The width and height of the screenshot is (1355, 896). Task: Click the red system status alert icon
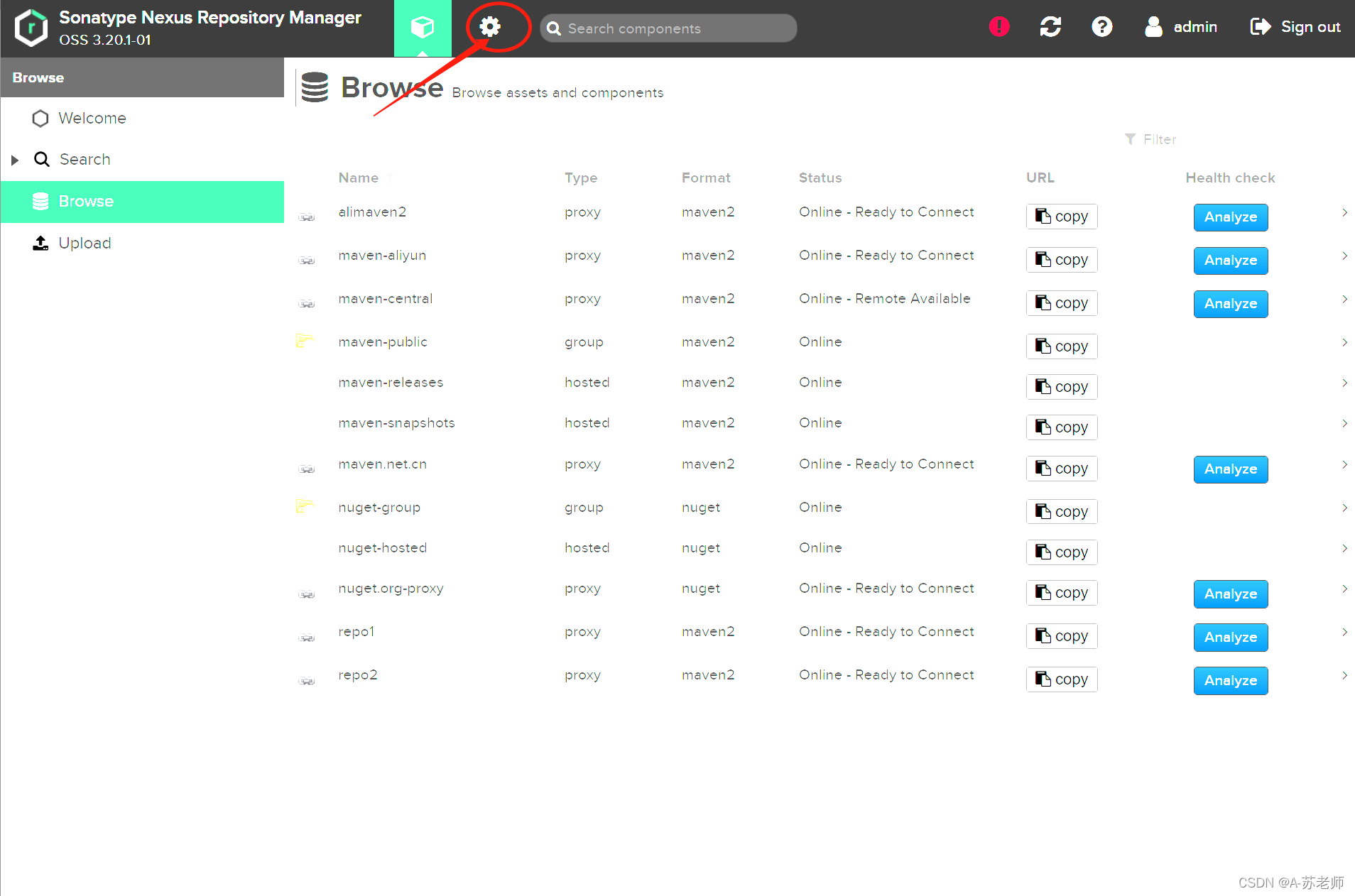click(999, 27)
